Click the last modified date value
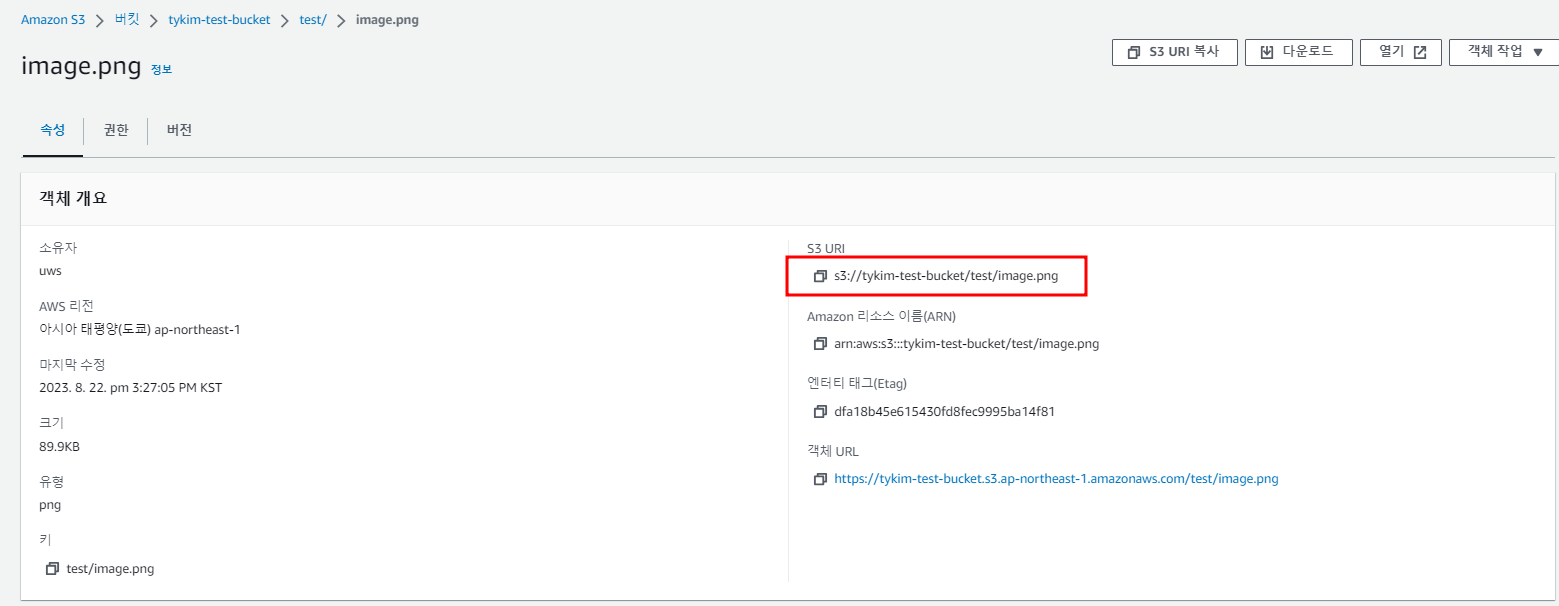Image resolution: width=1559 pixels, height=606 pixels. click(130, 387)
